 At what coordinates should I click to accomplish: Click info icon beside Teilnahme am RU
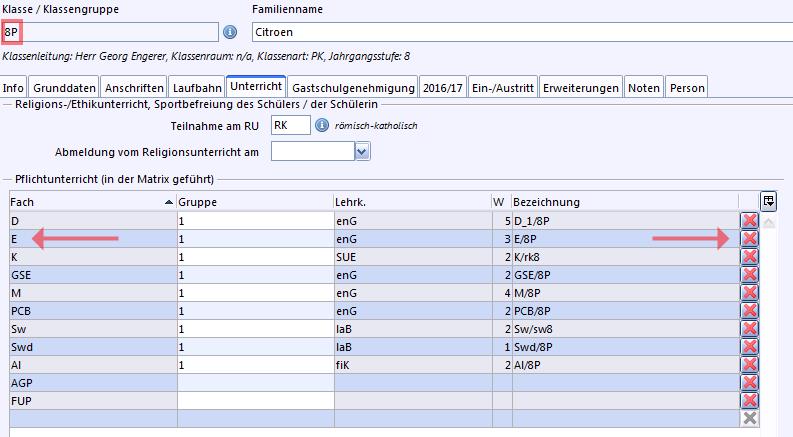322,125
